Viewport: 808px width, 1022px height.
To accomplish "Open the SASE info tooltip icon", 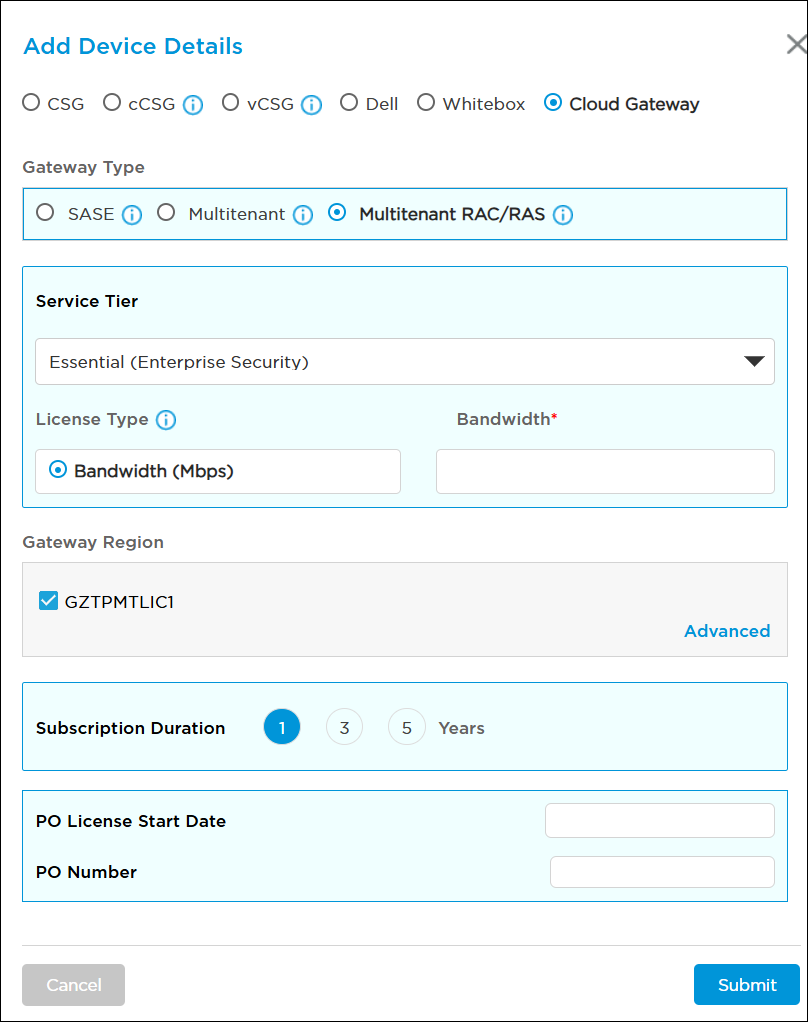I will tap(132, 215).
